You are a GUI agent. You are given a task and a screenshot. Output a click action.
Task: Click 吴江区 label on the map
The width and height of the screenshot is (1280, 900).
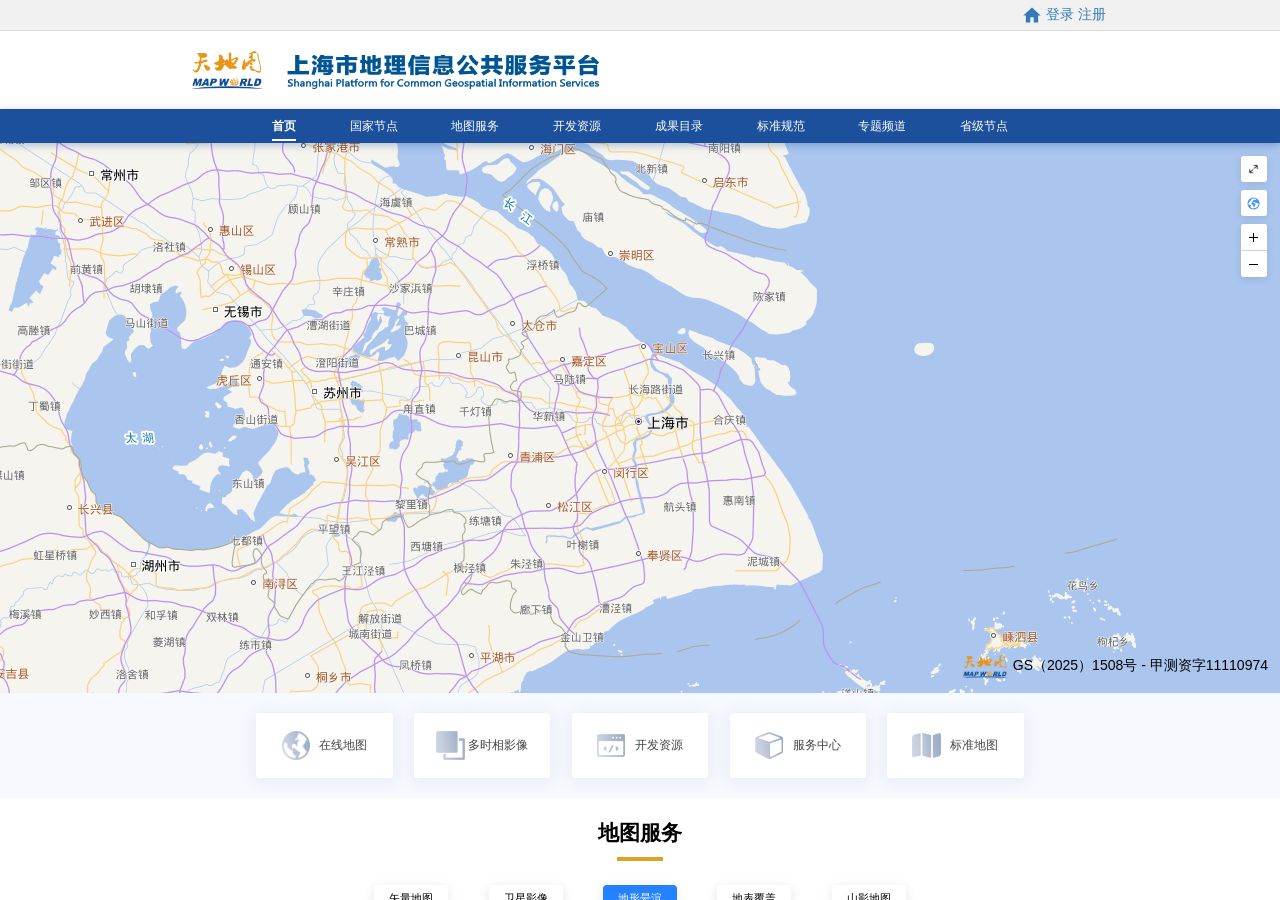[363, 462]
